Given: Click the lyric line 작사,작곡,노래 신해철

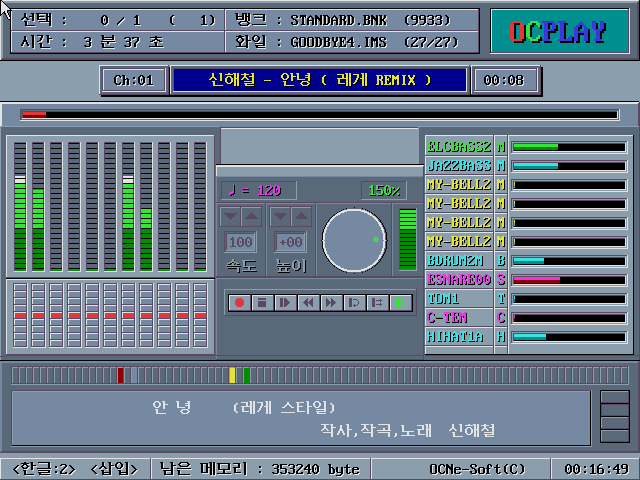Looking at the screenshot, I should pyautogui.click(x=407, y=430).
